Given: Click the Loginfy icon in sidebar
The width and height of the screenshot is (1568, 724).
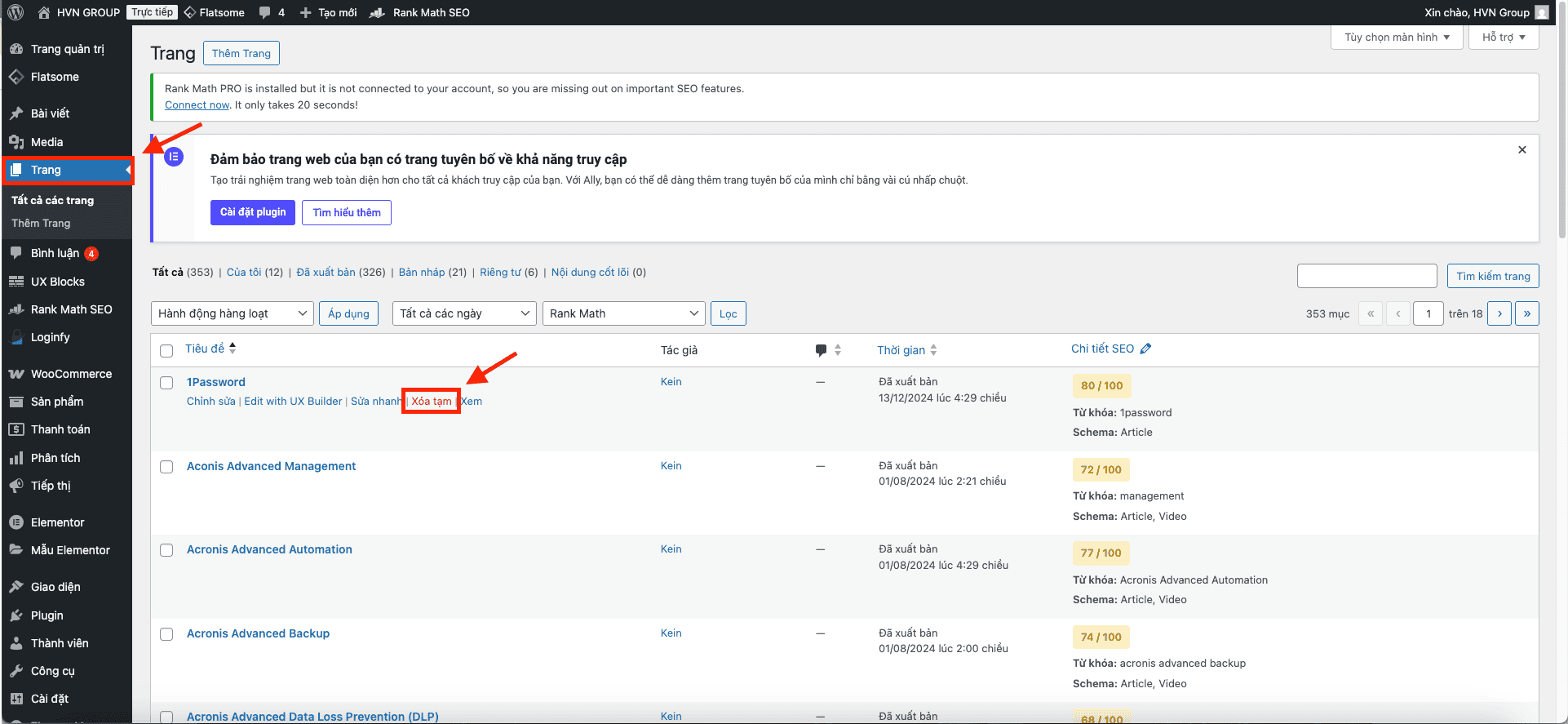Looking at the screenshot, I should point(16,337).
